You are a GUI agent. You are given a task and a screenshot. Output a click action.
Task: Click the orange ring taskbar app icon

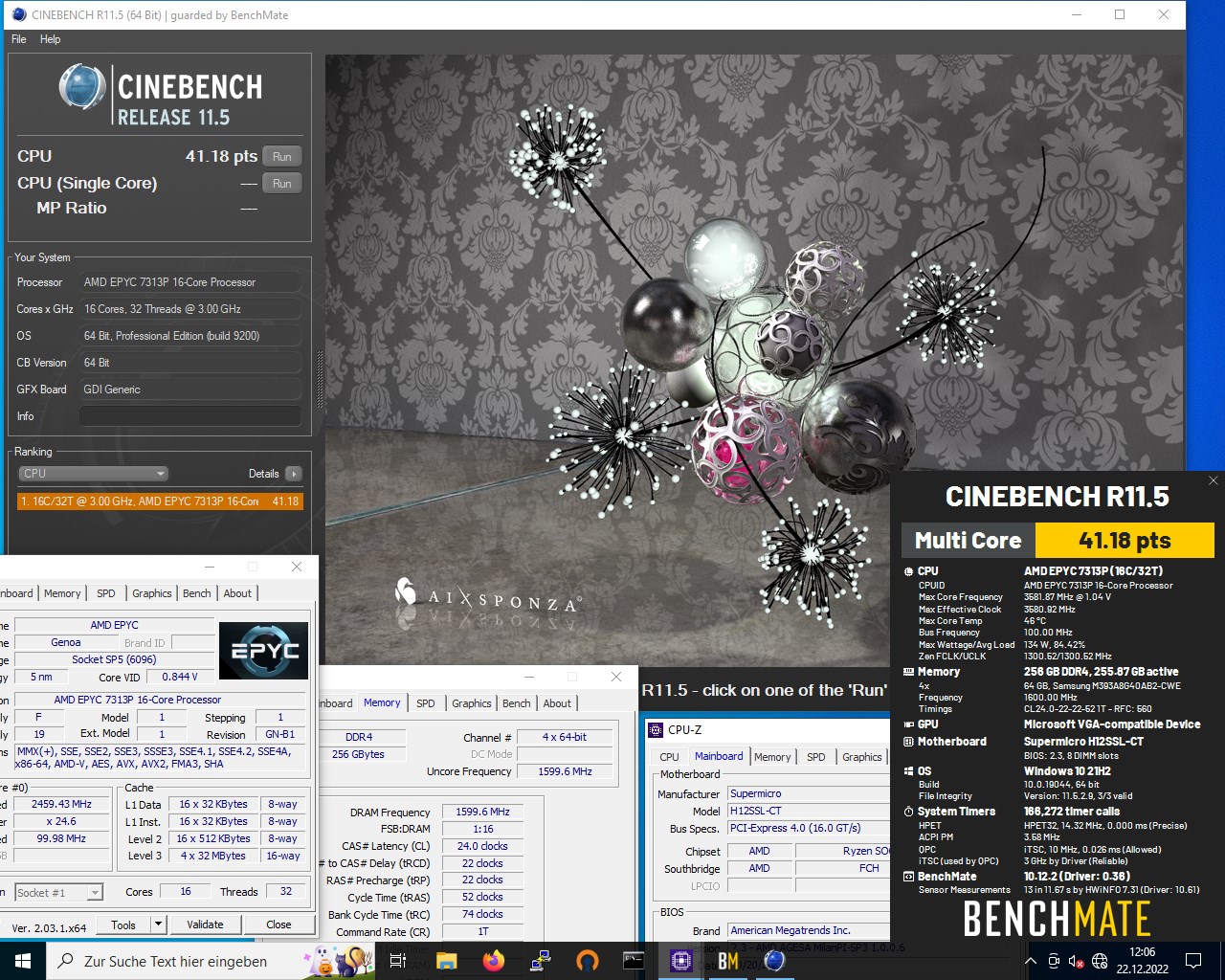pyautogui.click(x=588, y=961)
